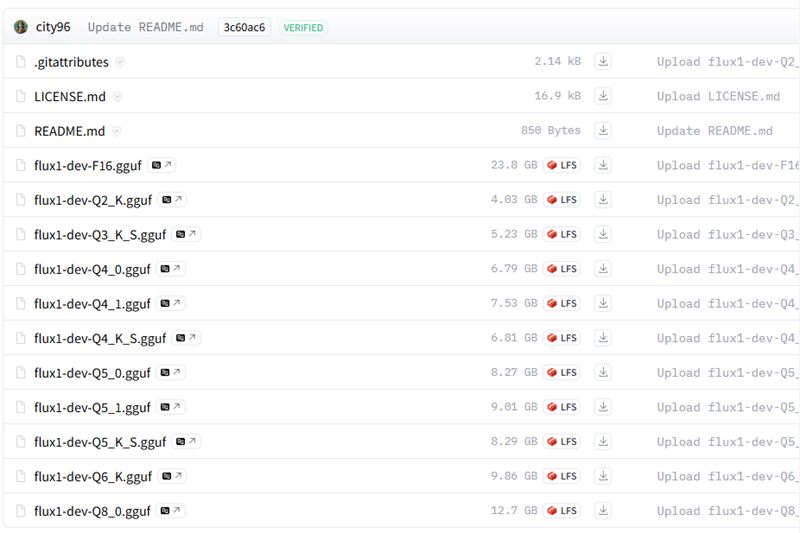Select the 16.9 kB size text
This screenshot has width=800, height=533.
coord(558,96)
